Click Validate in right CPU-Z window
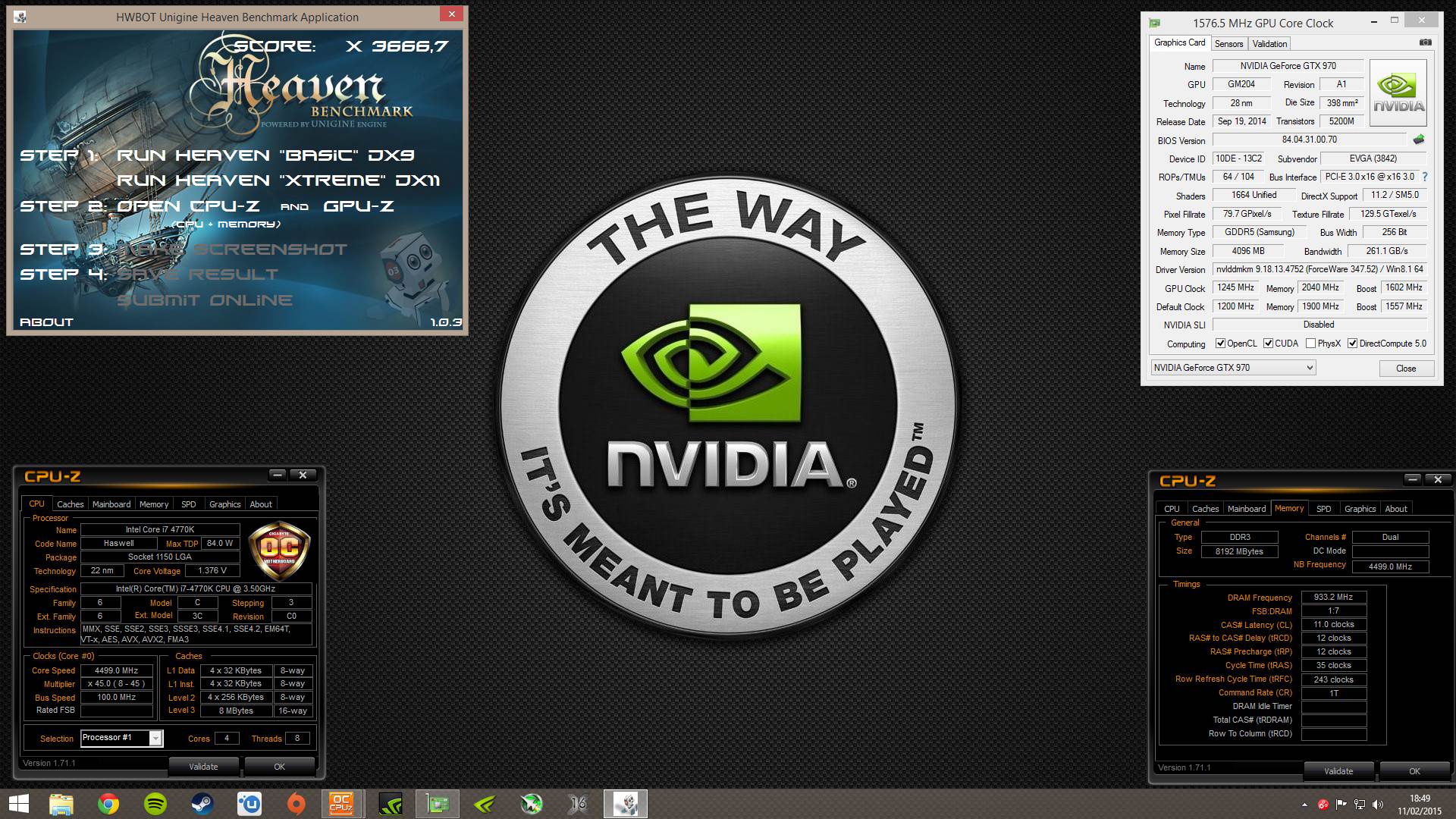Image resolution: width=1456 pixels, height=819 pixels. click(1338, 771)
